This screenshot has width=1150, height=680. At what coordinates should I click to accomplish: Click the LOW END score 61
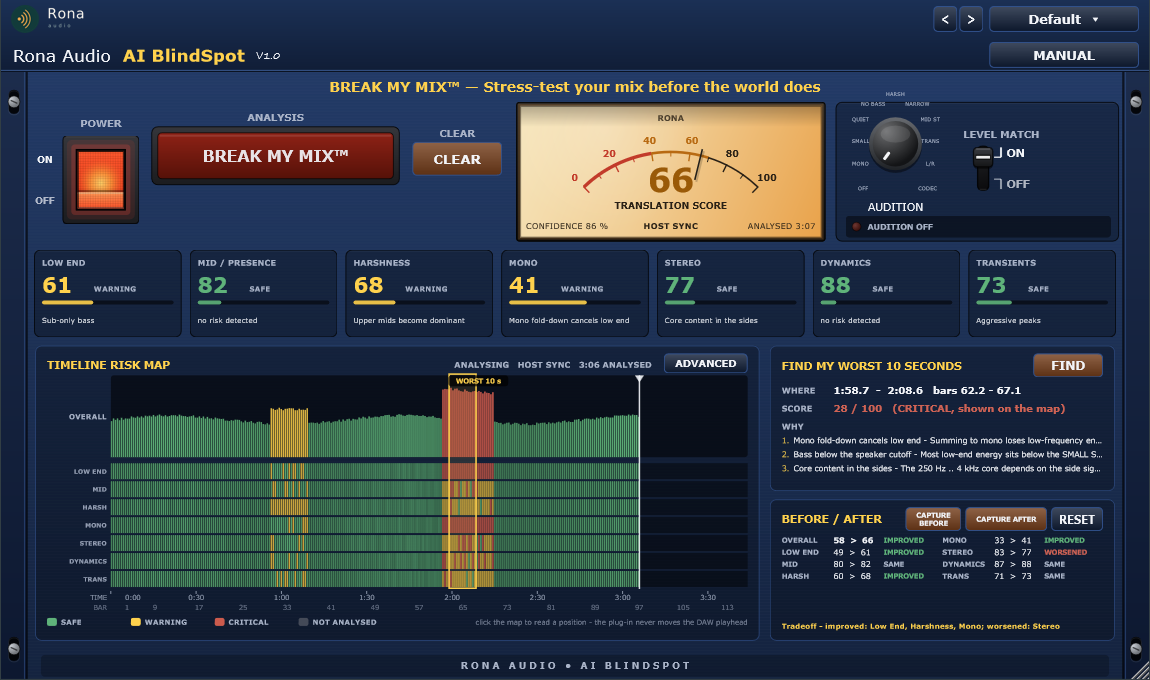(x=56, y=285)
